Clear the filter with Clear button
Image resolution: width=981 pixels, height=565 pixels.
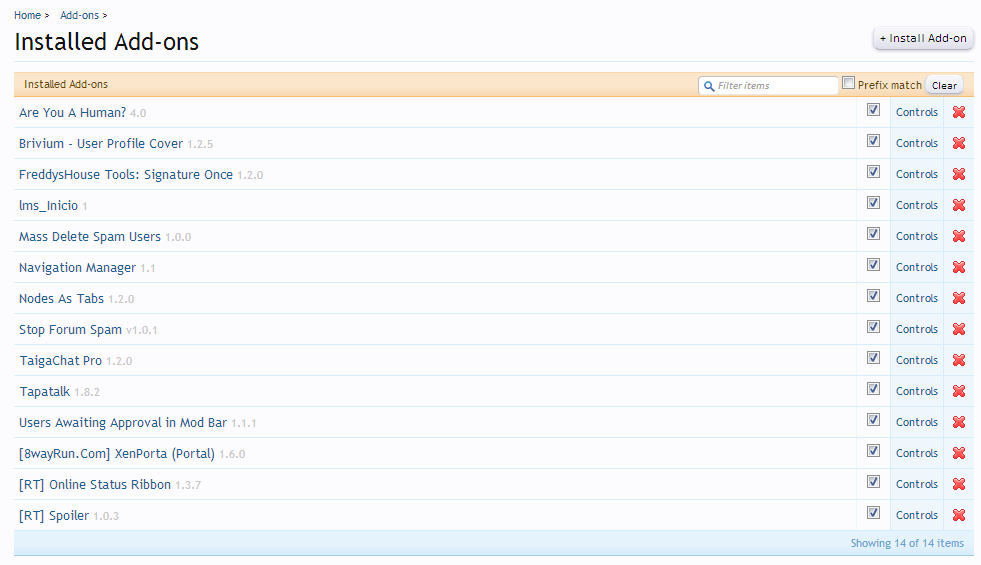pos(944,86)
